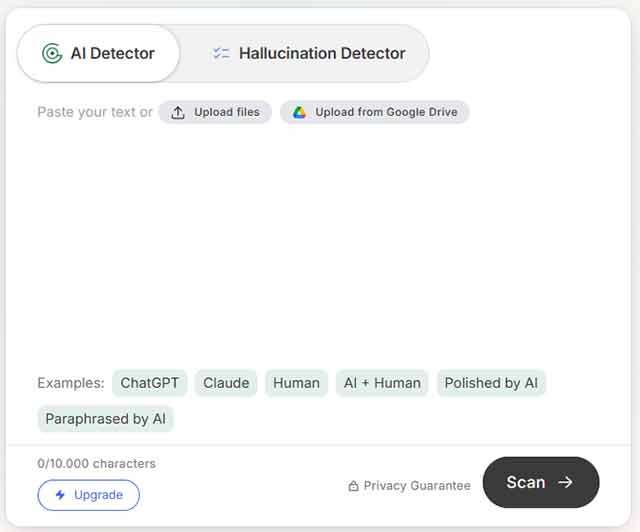
Task: Click the 0/10,000 characters counter
Action: [96, 463]
